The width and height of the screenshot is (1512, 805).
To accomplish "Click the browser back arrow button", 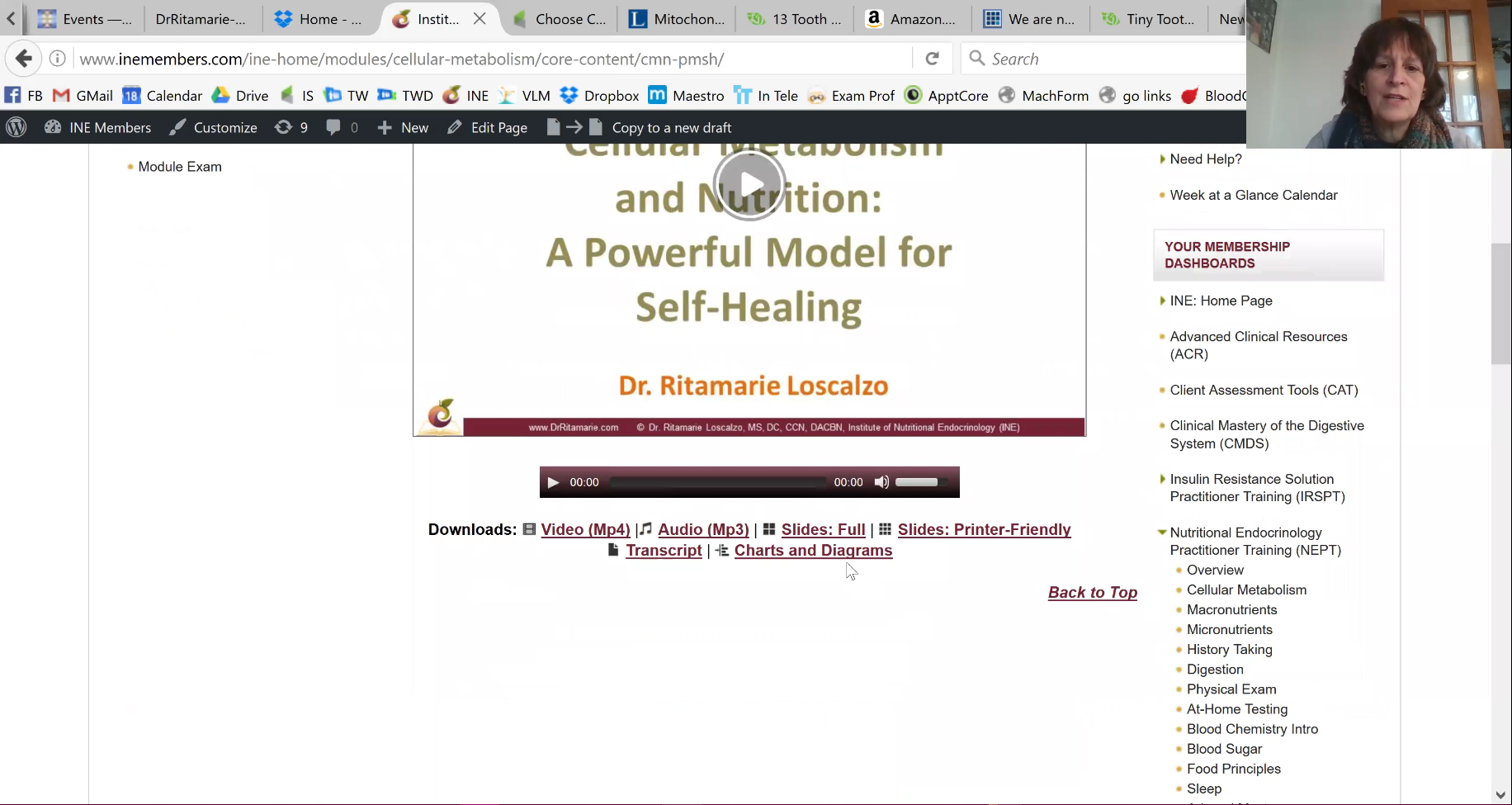I will point(24,59).
